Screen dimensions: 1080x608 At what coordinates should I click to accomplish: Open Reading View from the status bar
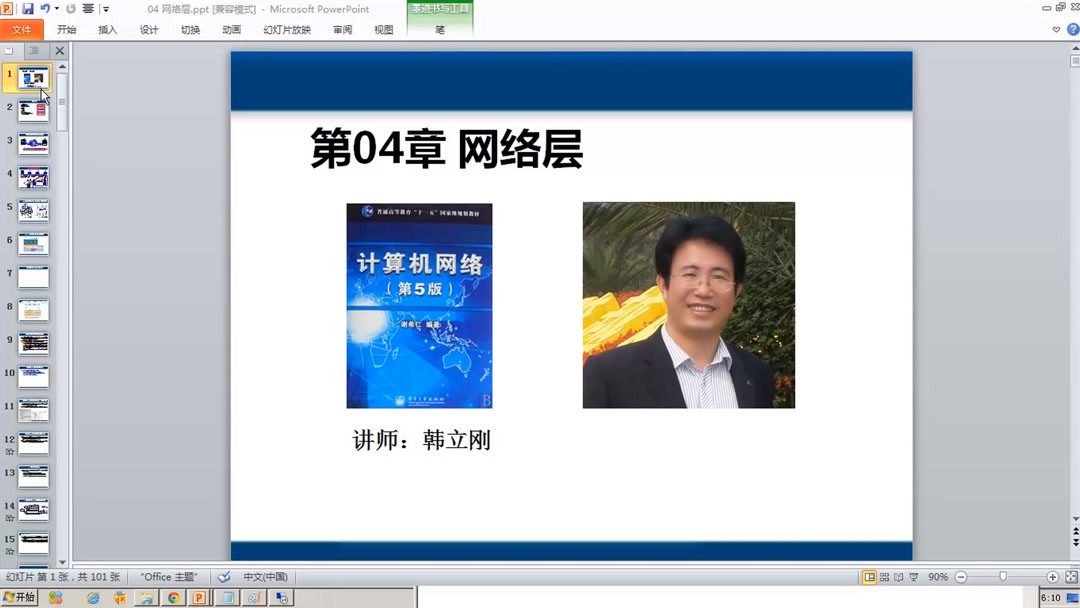(x=898, y=577)
